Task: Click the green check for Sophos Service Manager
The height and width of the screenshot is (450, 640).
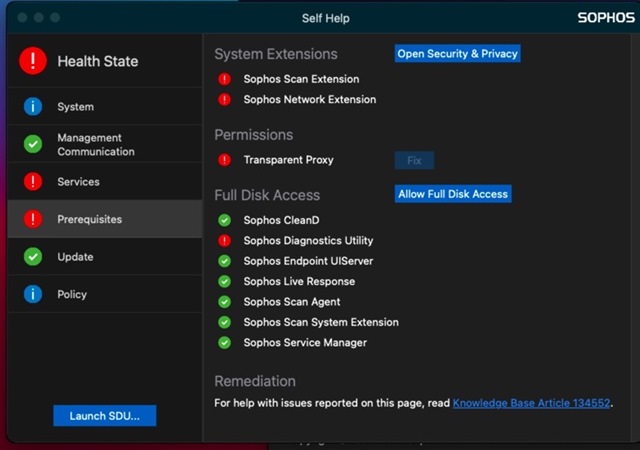Action: (x=224, y=343)
